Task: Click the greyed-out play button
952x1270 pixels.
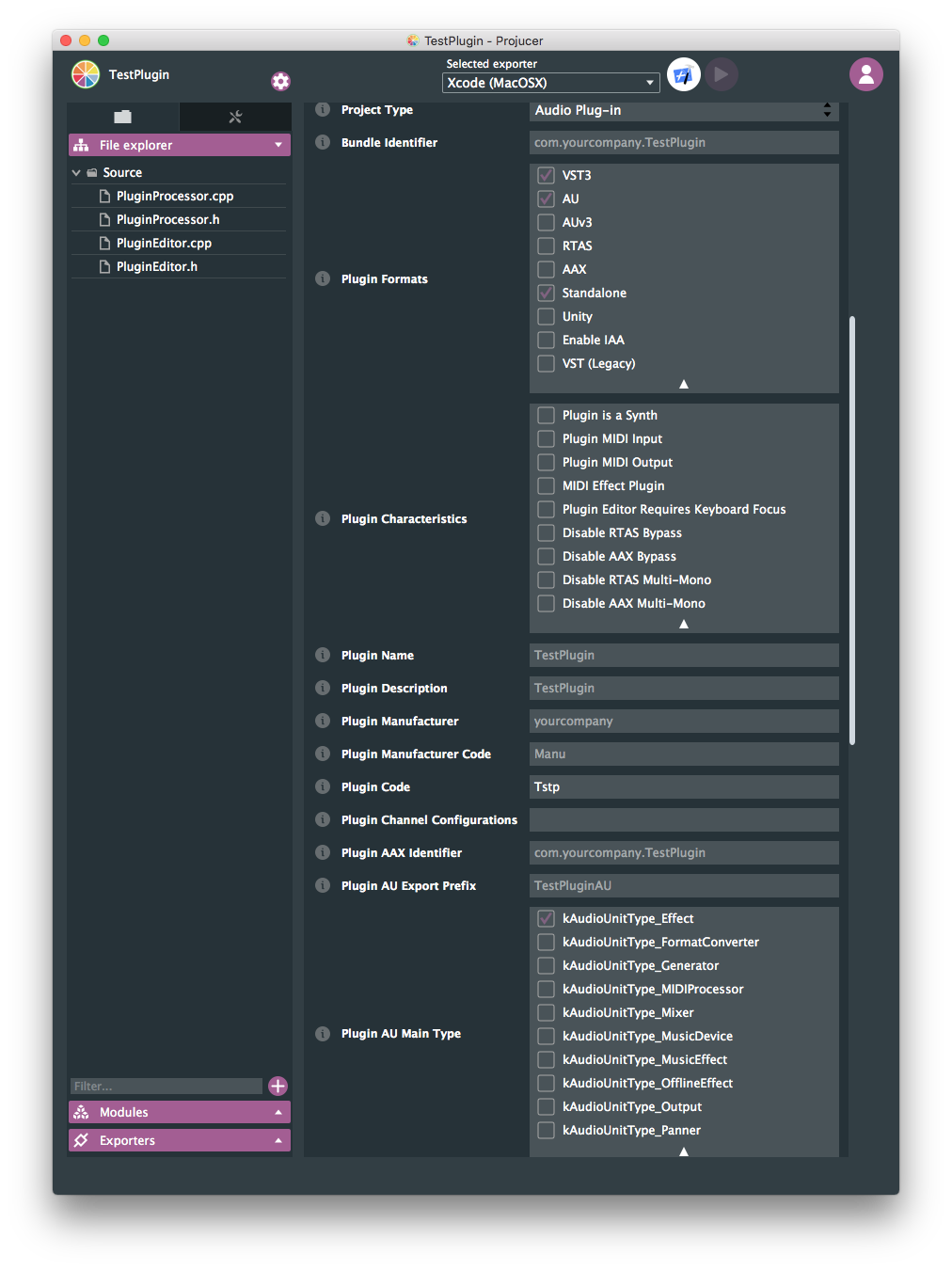Action: coord(722,74)
